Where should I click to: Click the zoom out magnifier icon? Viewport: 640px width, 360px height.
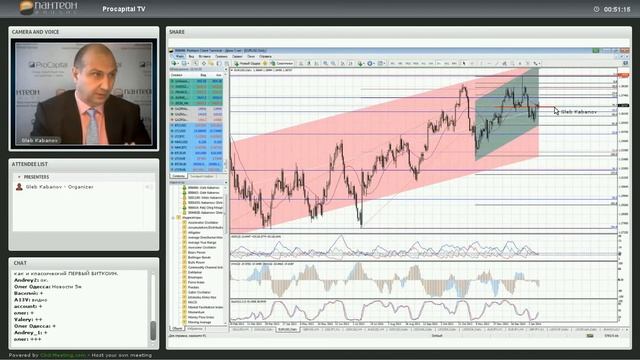(333, 63)
